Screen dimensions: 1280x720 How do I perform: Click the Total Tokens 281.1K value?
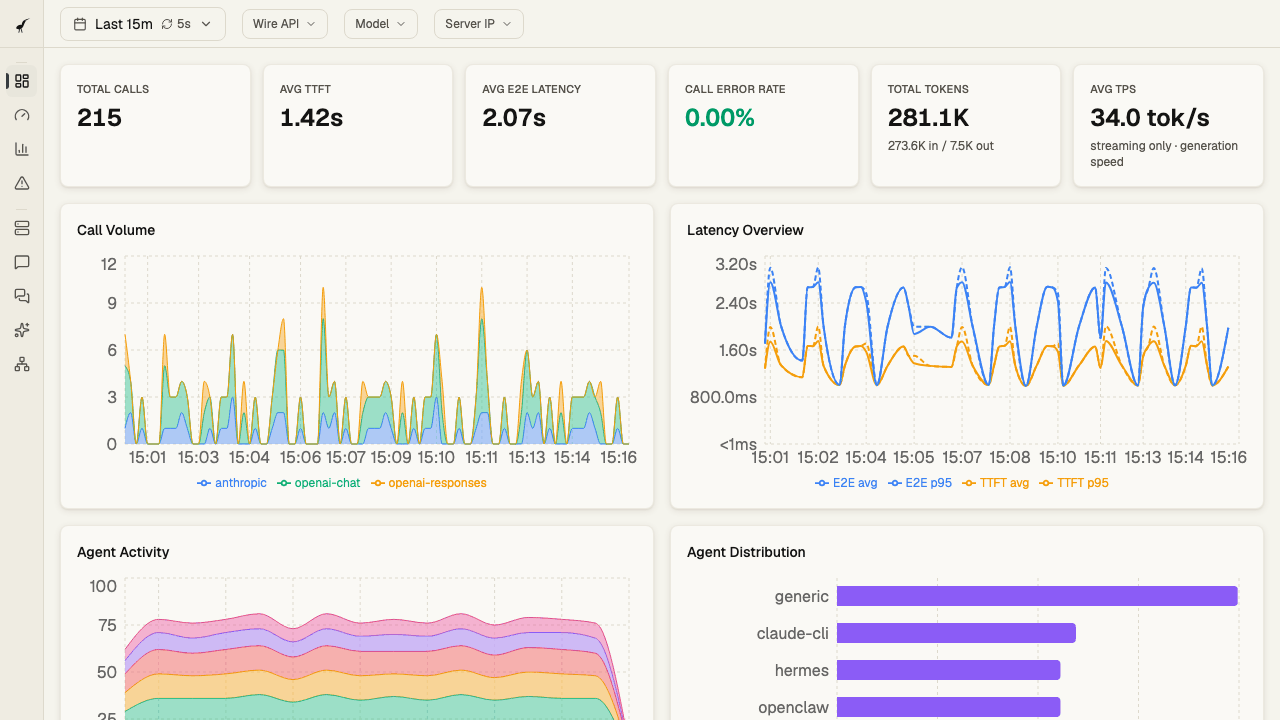[x=928, y=118]
